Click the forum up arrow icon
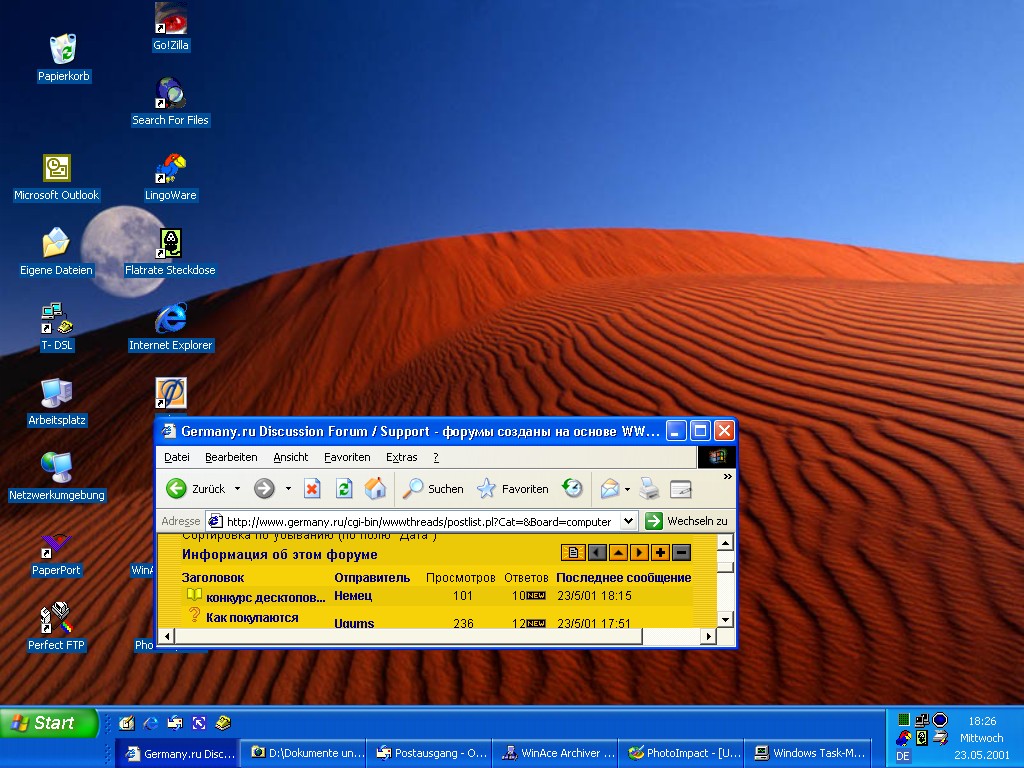Screen dimensions: 1024x768 [x=618, y=552]
